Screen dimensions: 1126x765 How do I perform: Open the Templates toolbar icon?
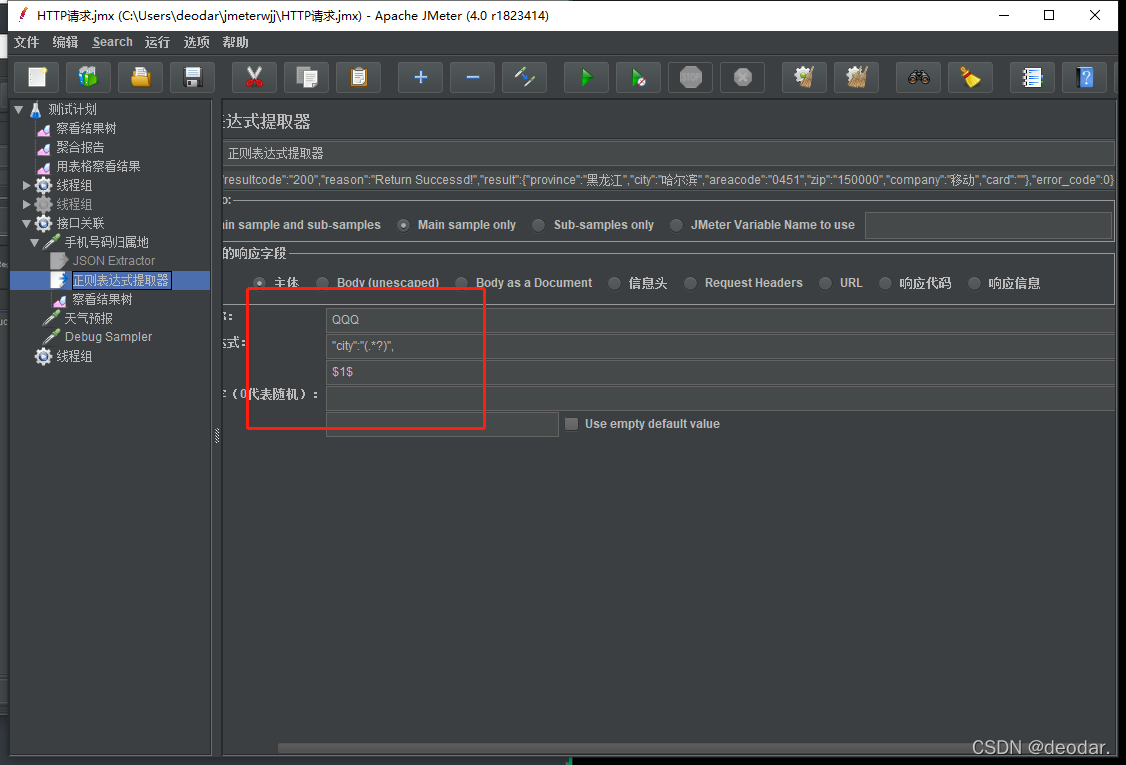coord(88,77)
